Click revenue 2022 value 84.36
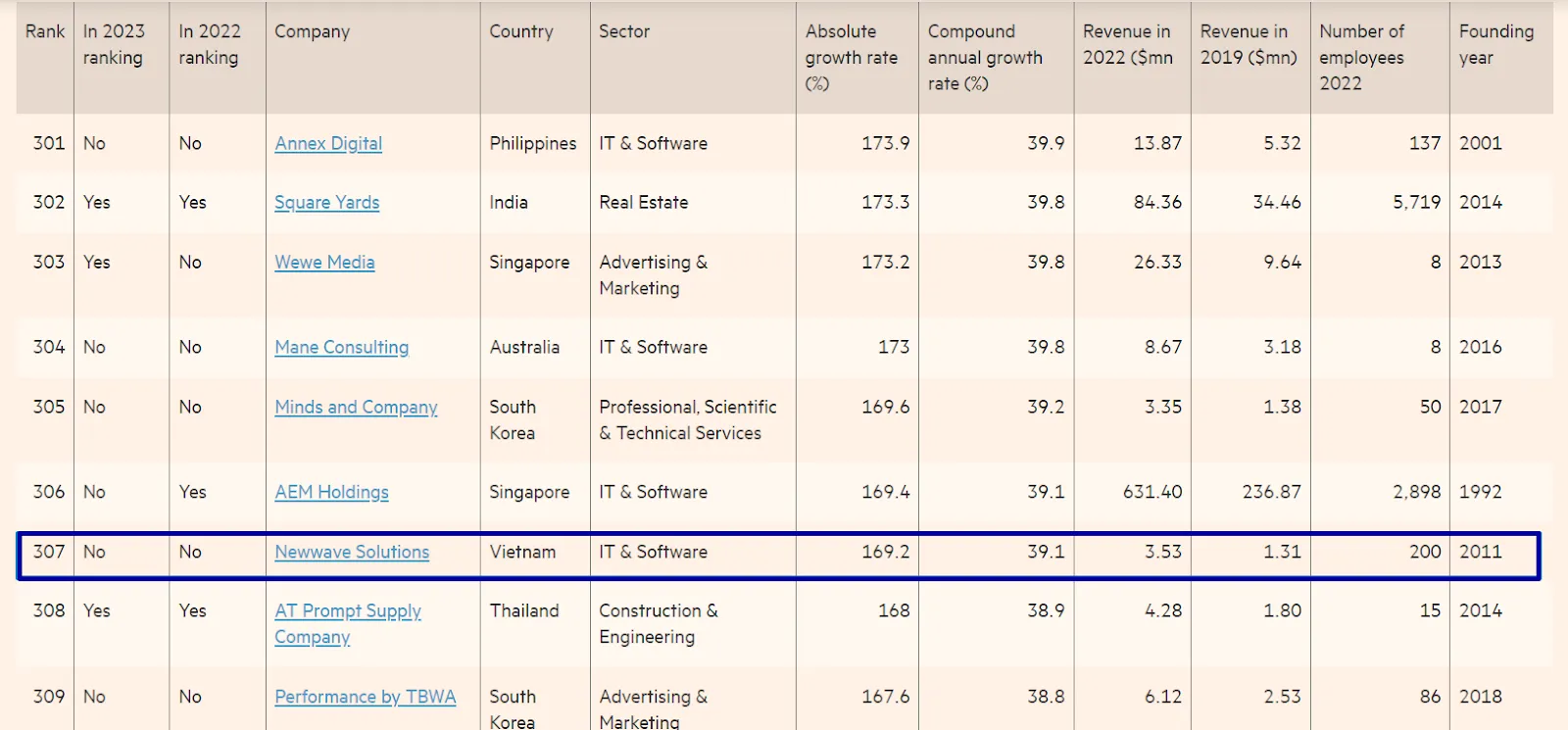 pyautogui.click(x=1157, y=202)
